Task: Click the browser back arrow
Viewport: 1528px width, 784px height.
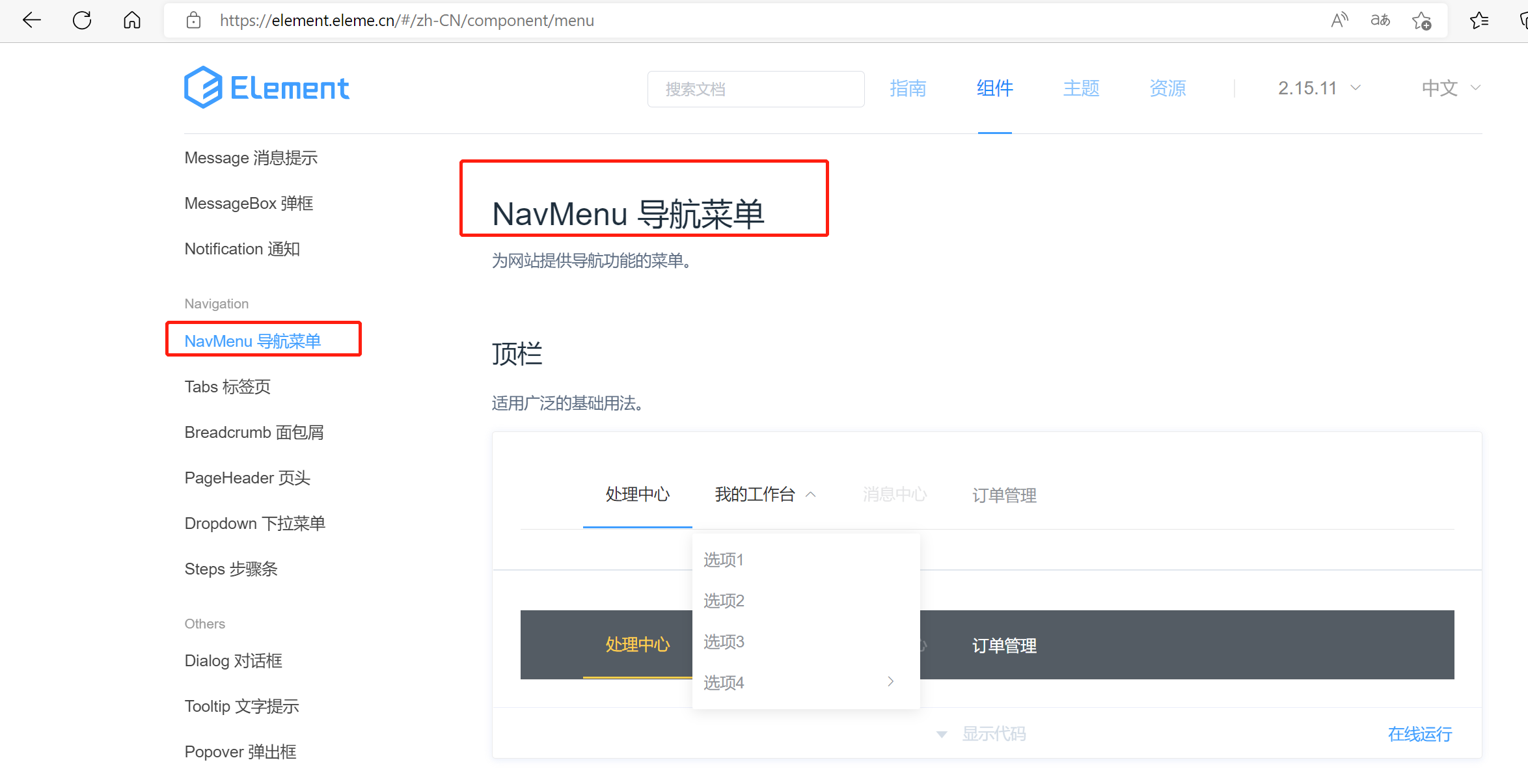Action: (x=31, y=20)
